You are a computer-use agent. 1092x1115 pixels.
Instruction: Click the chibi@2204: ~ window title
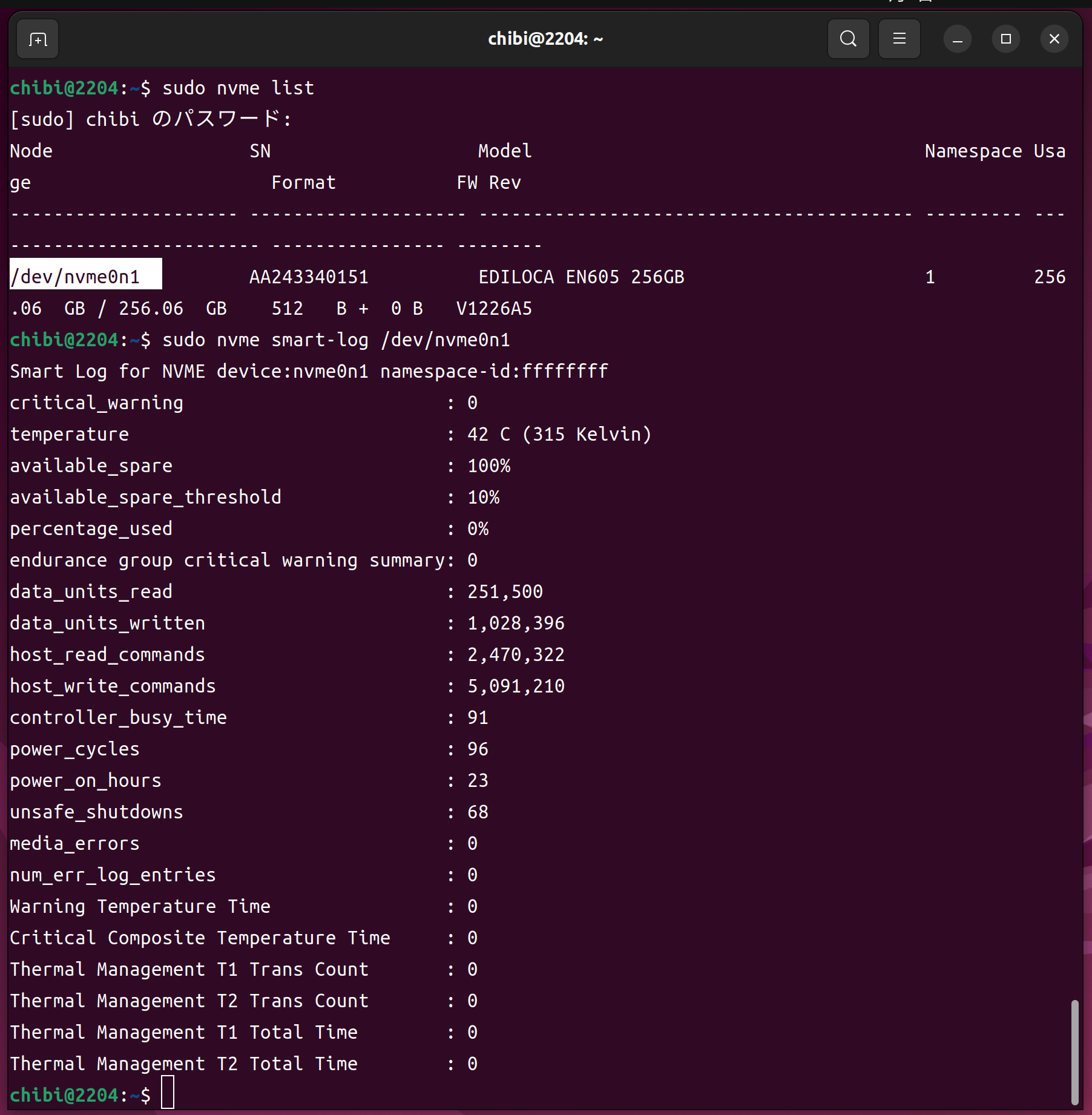click(x=545, y=39)
